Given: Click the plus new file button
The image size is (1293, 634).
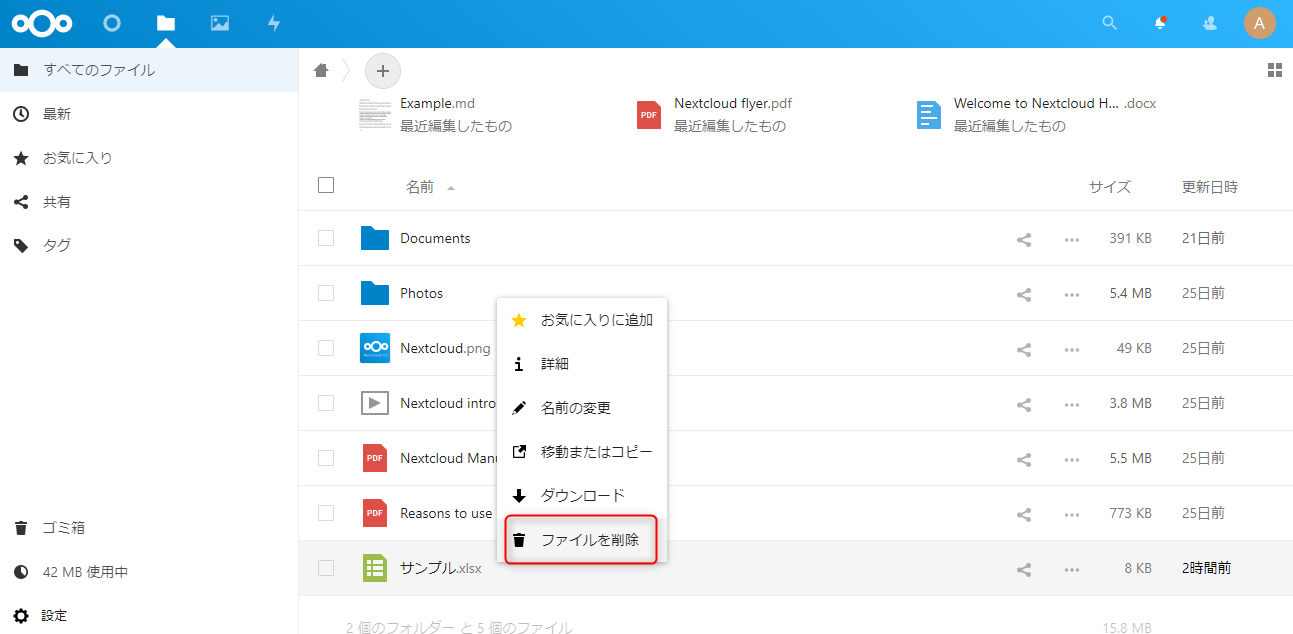Looking at the screenshot, I should point(383,70).
